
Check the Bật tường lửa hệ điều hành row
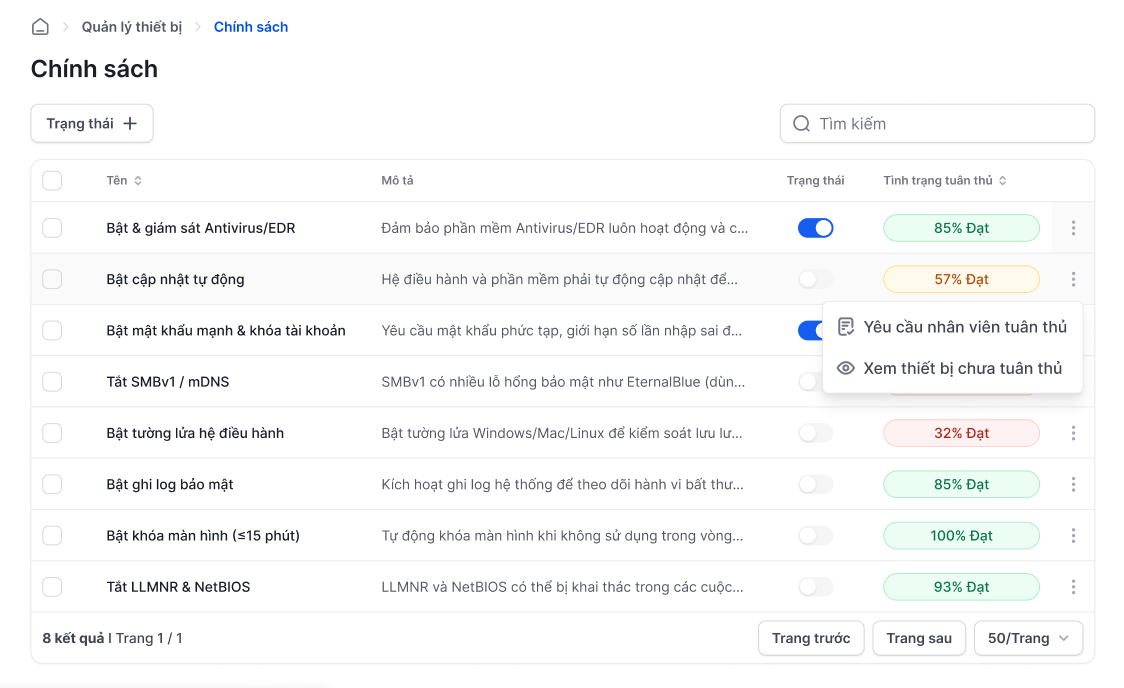click(52, 433)
